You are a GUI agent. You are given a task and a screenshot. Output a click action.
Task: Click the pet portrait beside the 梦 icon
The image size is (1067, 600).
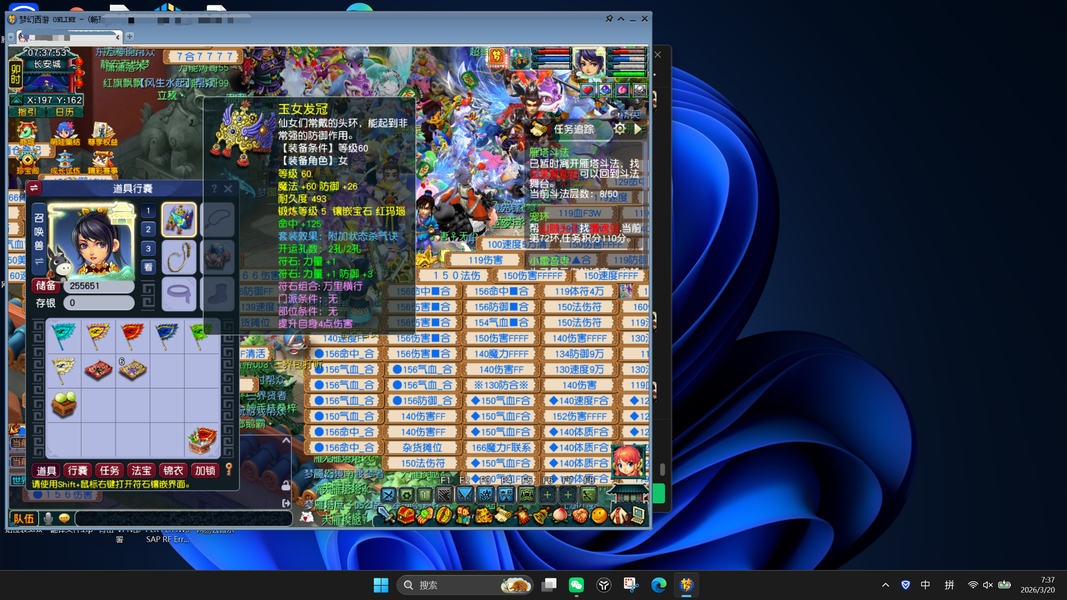[521, 59]
